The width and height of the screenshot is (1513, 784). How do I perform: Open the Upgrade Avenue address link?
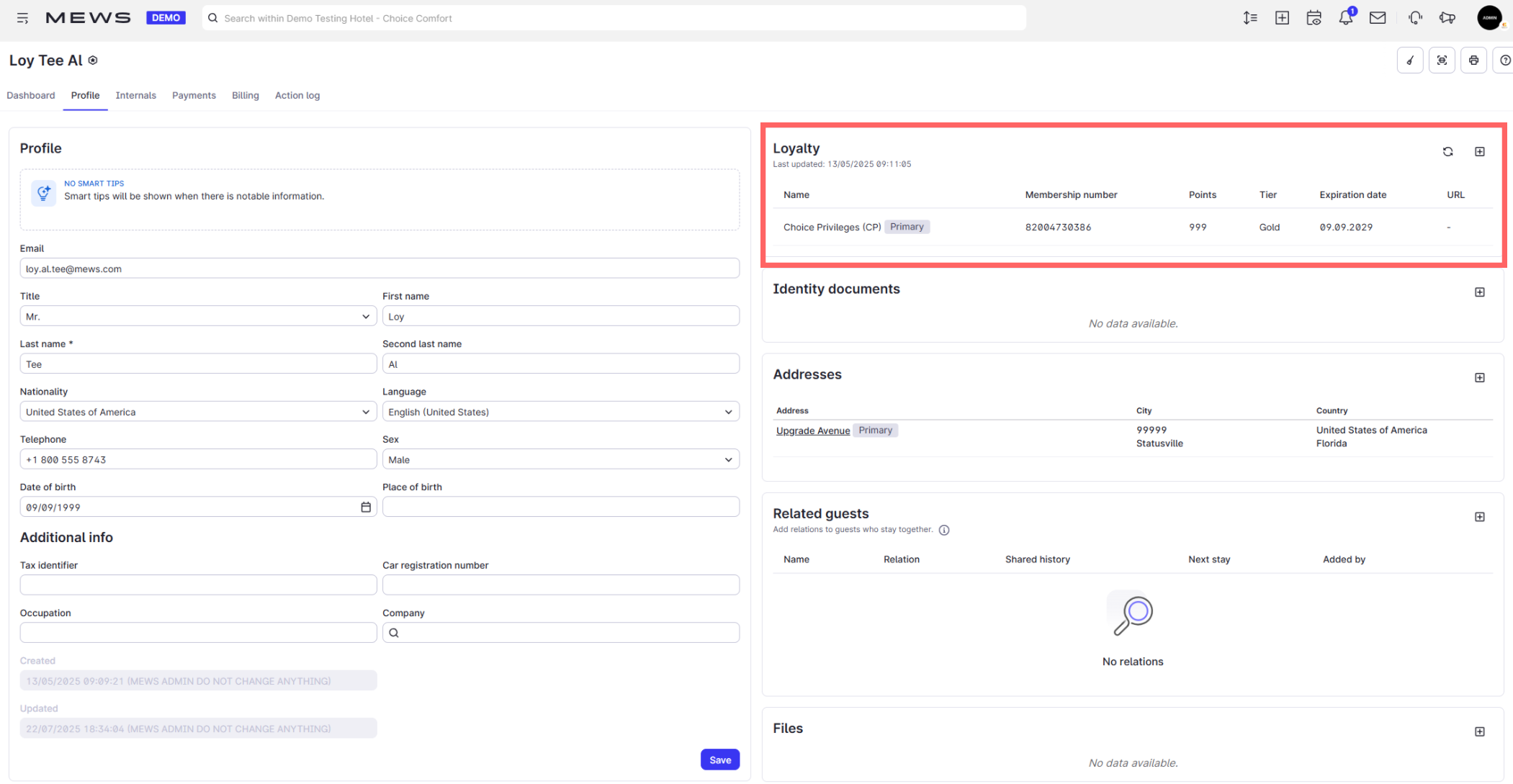tap(812, 430)
